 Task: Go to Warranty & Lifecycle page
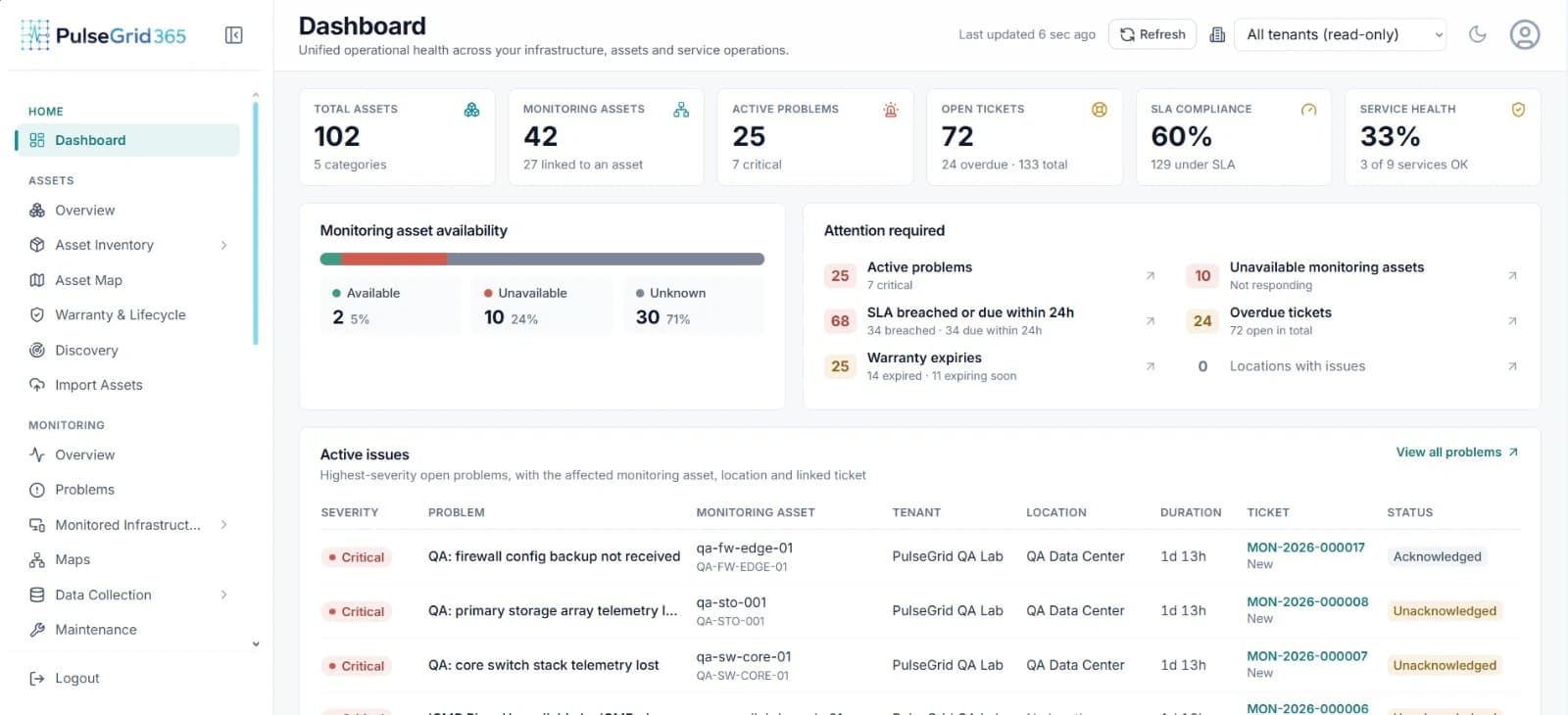click(127, 314)
